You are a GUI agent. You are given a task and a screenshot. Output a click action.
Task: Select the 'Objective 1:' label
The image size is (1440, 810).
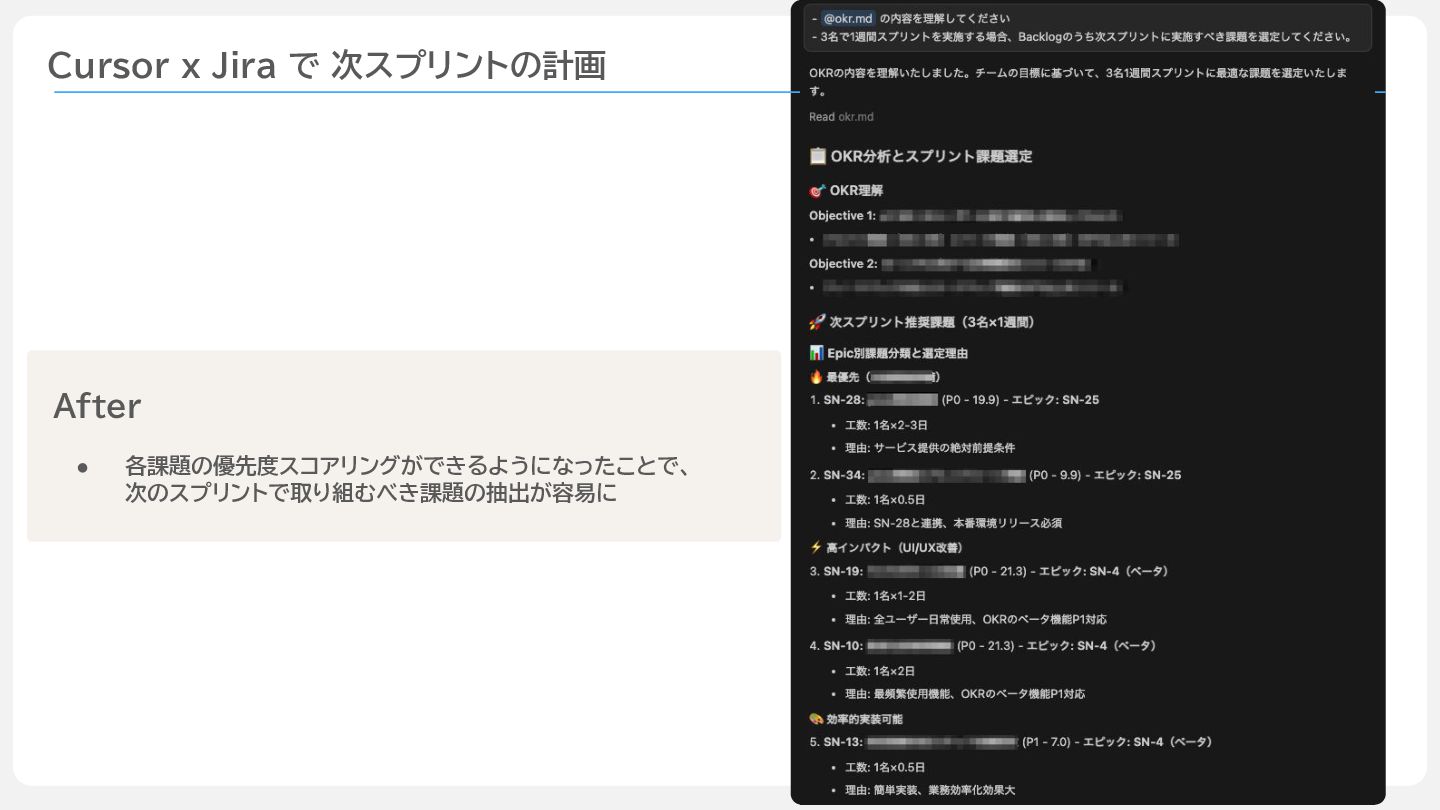(842, 216)
